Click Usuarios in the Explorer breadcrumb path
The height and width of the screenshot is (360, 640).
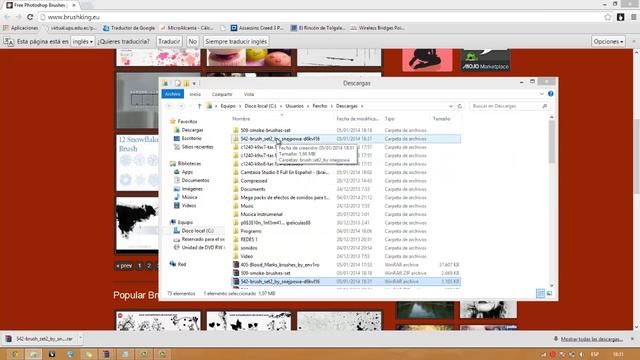pos(294,106)
